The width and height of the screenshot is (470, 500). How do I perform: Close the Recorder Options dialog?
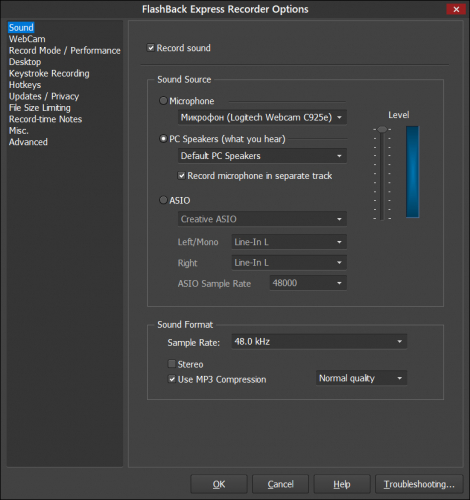(x=456, y=9)
